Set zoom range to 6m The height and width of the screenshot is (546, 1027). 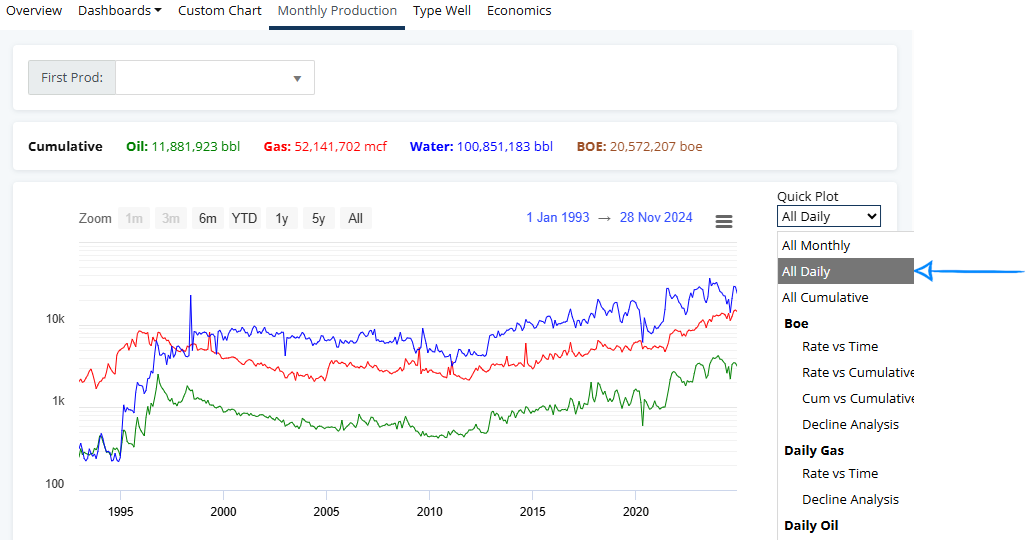pos(207,218)
